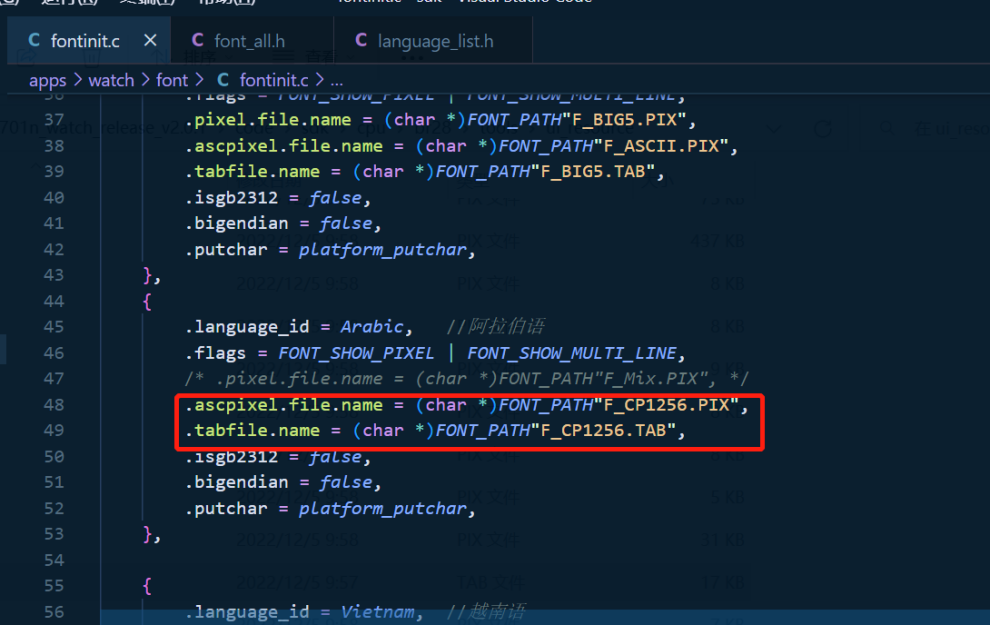Viewport: 990px width, 625px height.
Task: Place cursor on the "F_CP1256.TAB" string
Action: (603, 431)
